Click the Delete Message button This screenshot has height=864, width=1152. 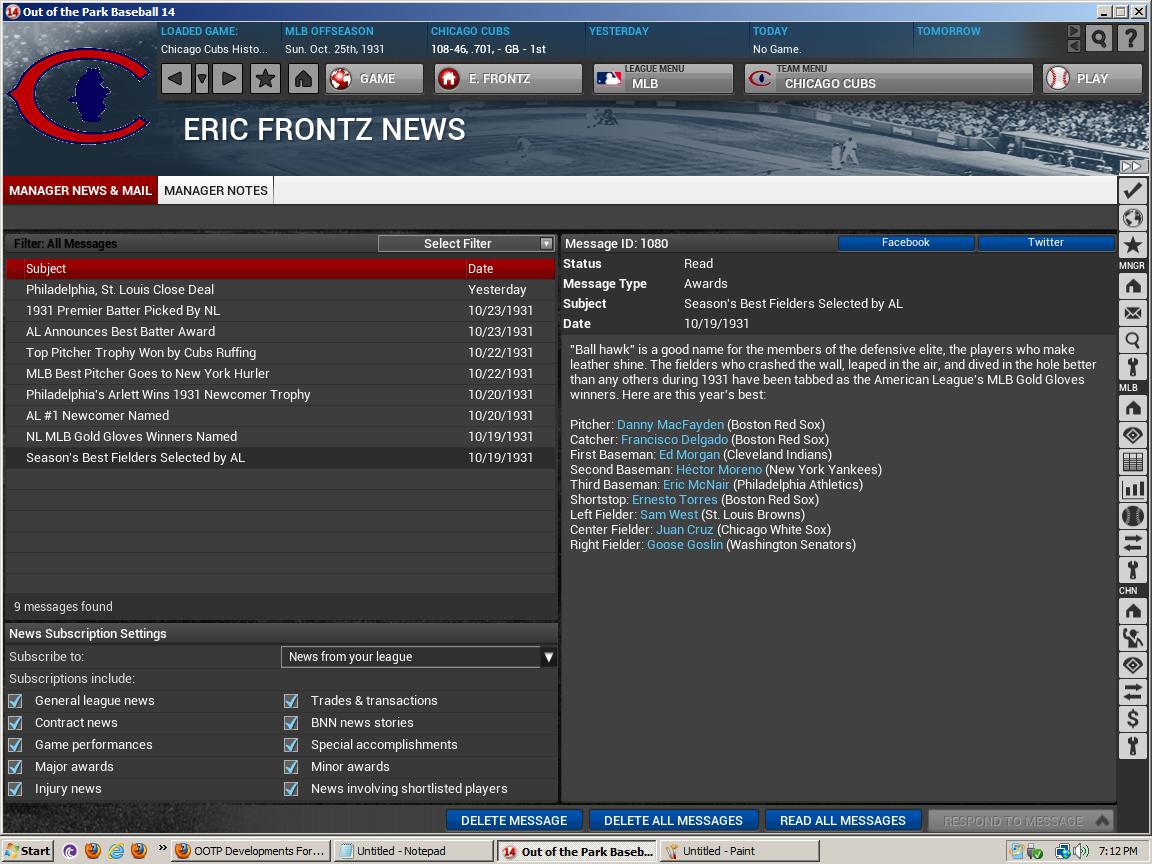514,820
